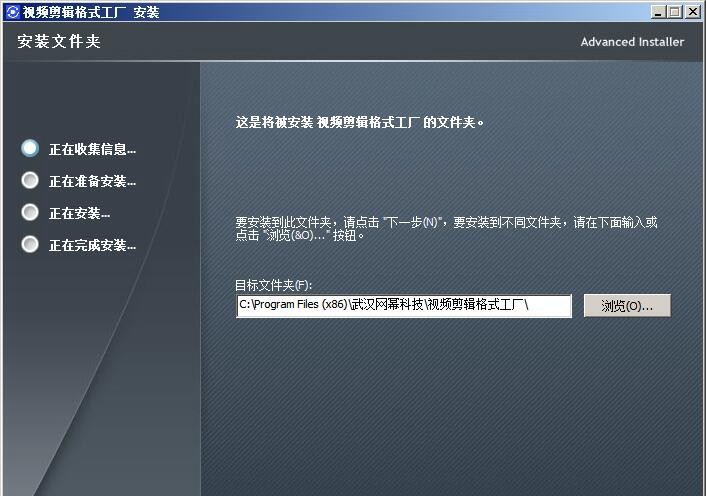
Task: Close the 视频剪辑格式工厂 安装 window
Action: pos(692,12)
